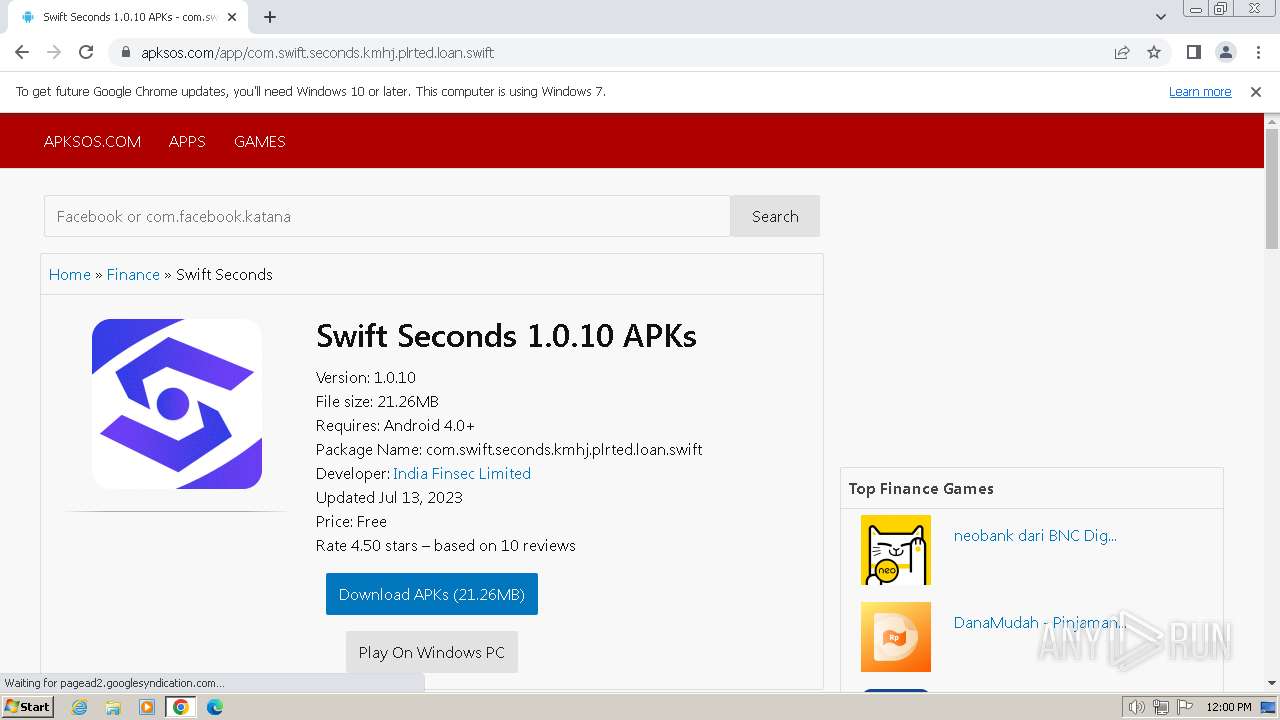This screenshot has width=1280, height=720.
Task: Open Action Center flag tray icon
Action: (1183, 707)
